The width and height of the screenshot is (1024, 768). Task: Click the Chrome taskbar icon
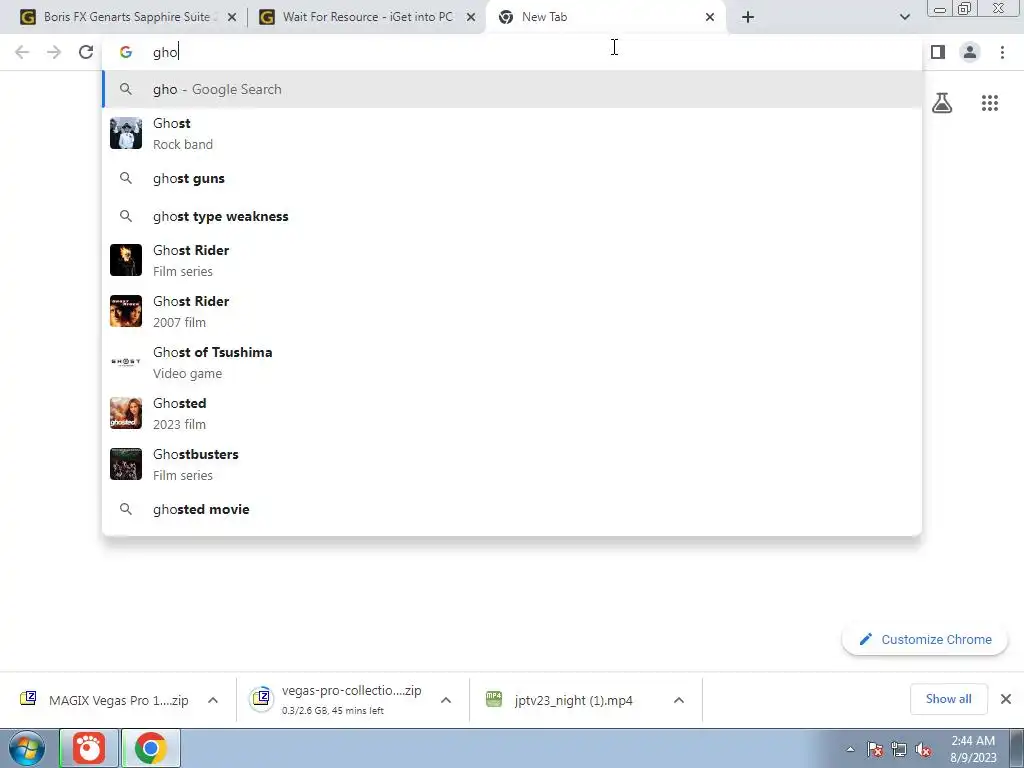click(x=151, y=748)
